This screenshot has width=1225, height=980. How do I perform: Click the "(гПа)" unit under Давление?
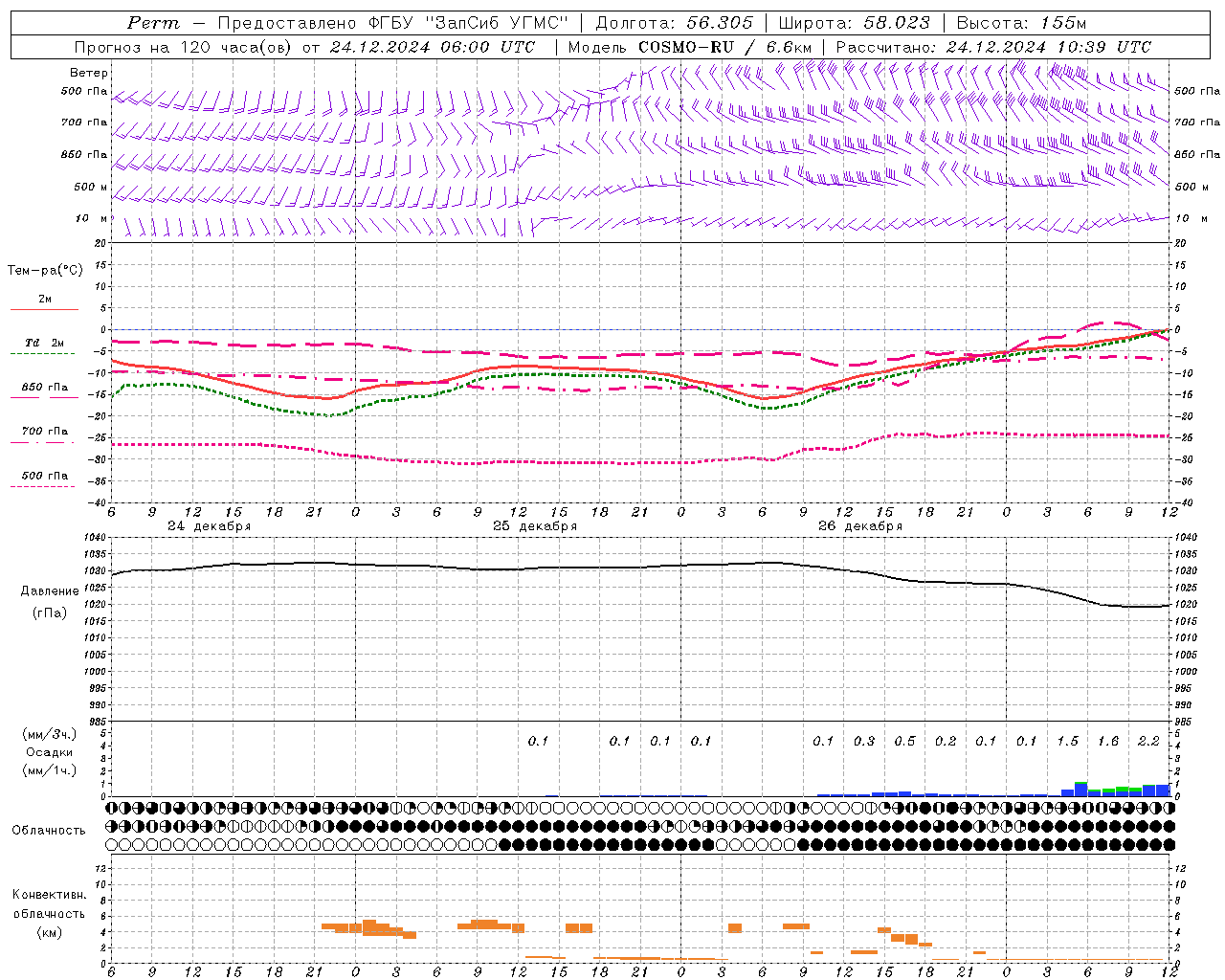point(50,613)
